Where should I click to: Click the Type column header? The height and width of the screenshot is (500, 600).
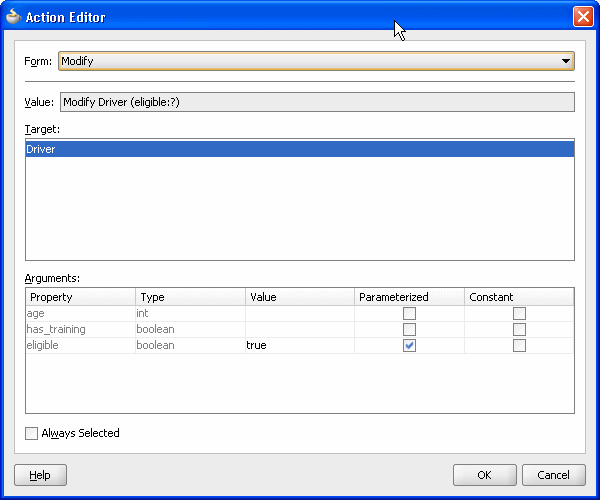point(191,297)
